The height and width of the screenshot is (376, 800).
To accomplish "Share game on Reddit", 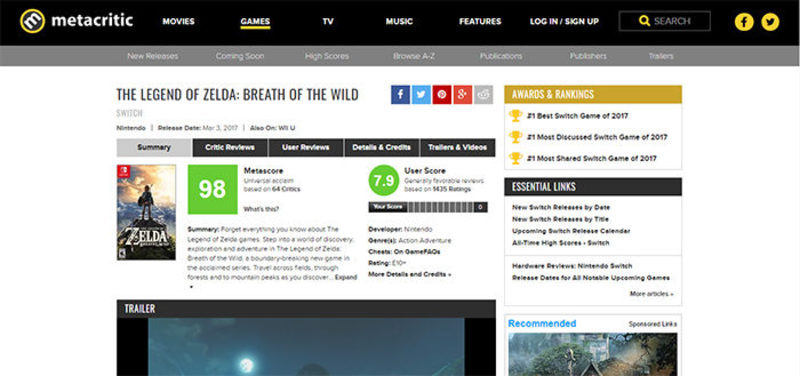I will 484,94.
